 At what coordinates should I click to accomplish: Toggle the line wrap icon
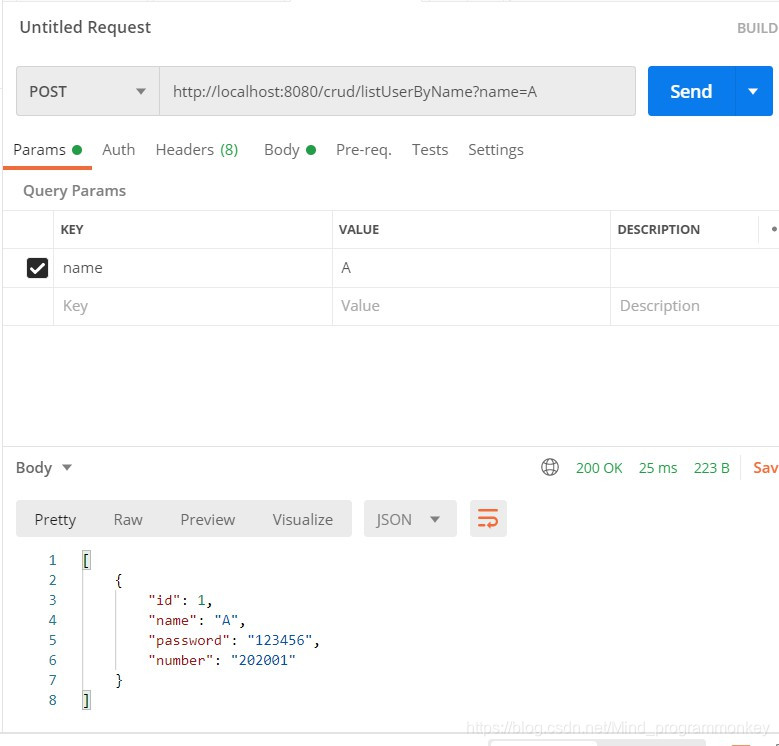click(x=488, y=519)
